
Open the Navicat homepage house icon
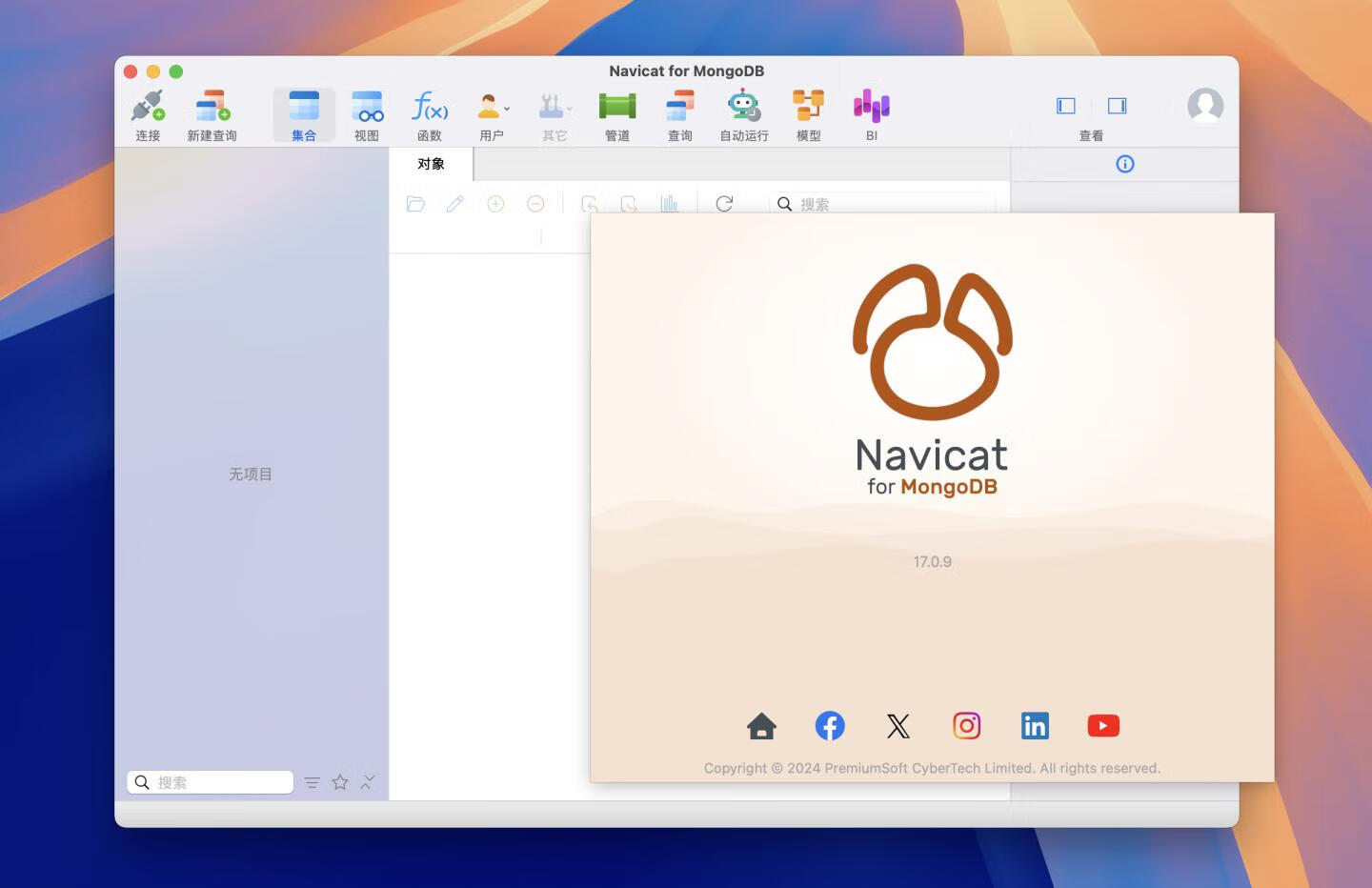point(761,726)
